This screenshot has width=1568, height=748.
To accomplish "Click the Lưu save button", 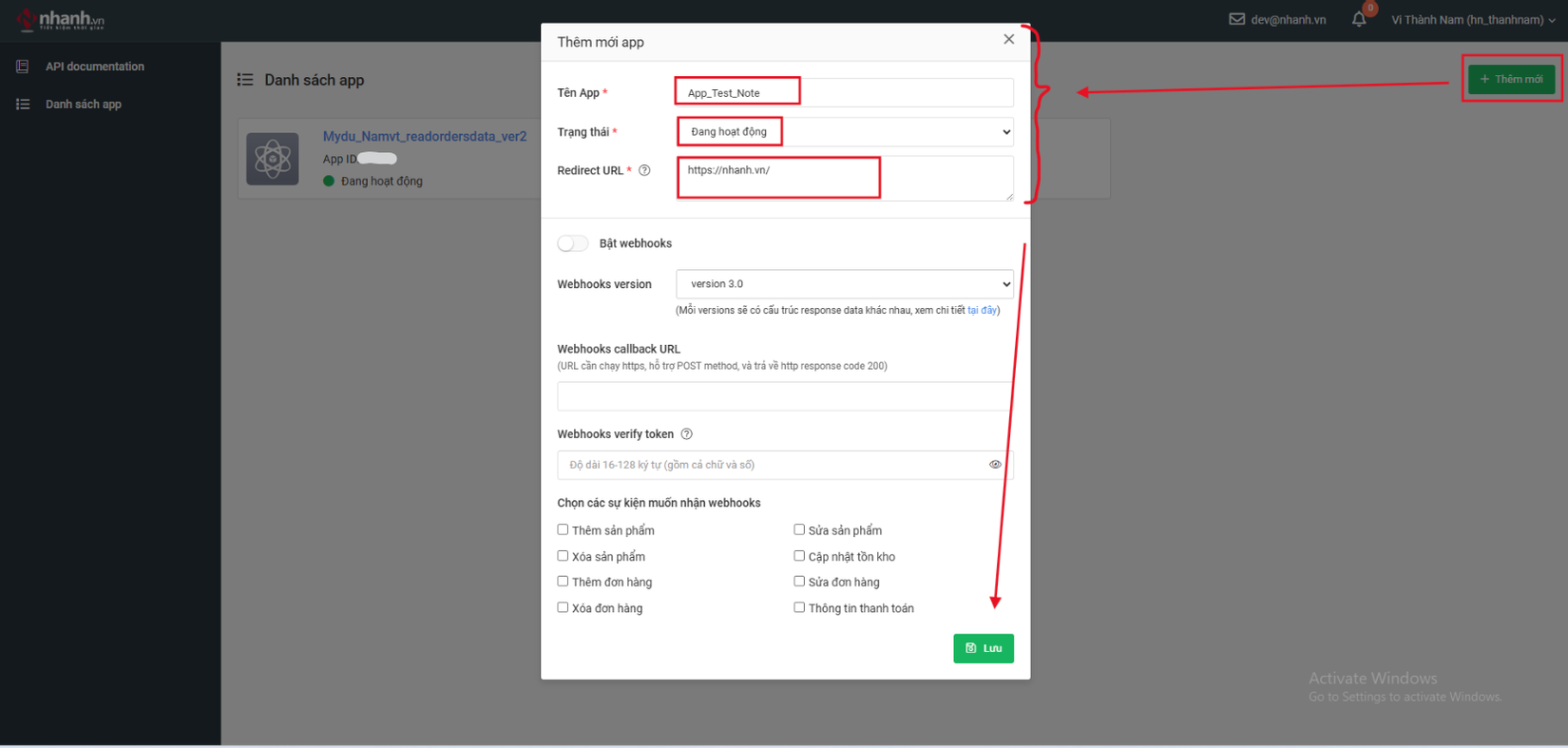I will pyautogui.click(x=984, y=648).
